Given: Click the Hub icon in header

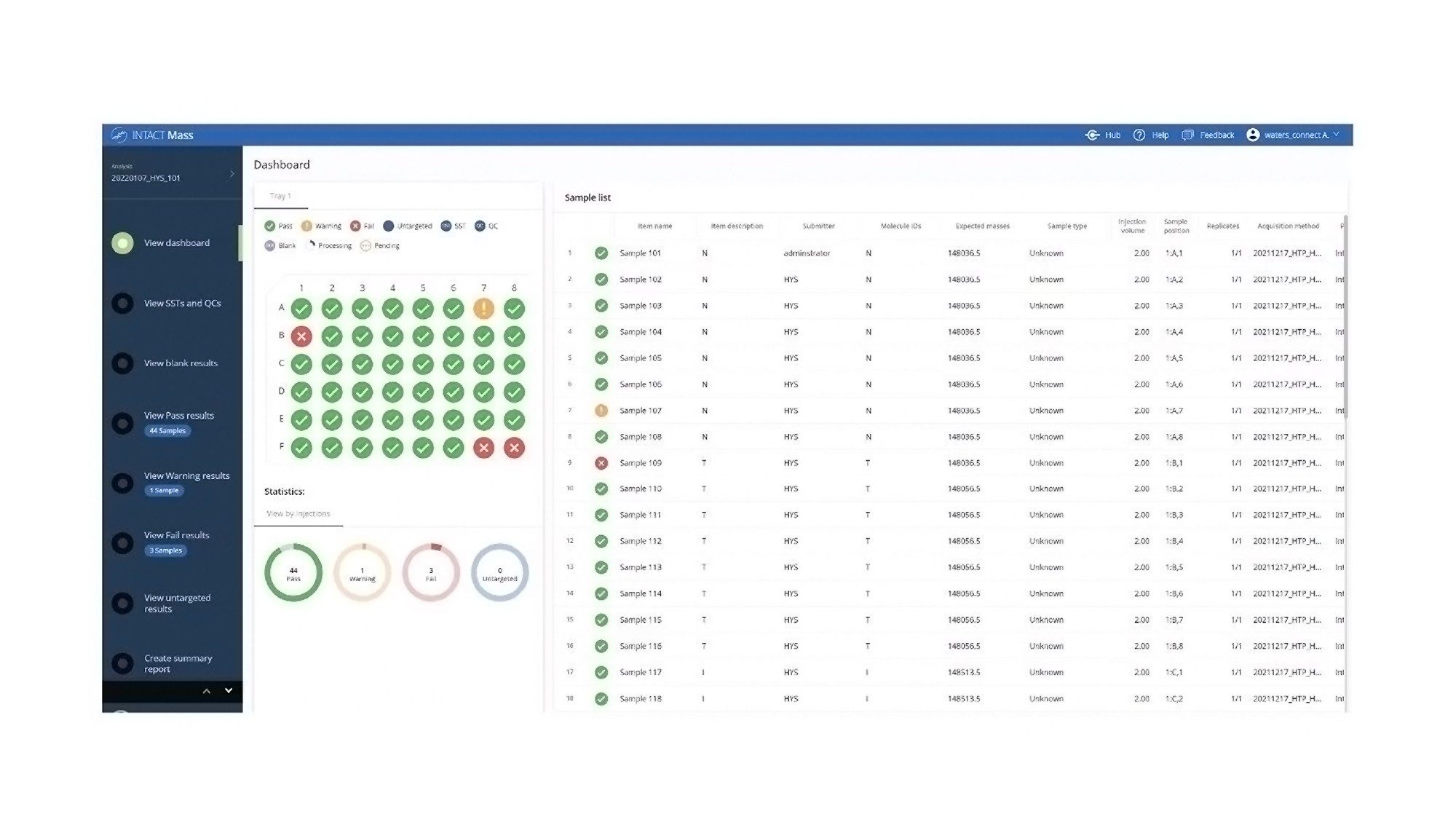Looking at the screenshot, I should (x=1092, y=135).
